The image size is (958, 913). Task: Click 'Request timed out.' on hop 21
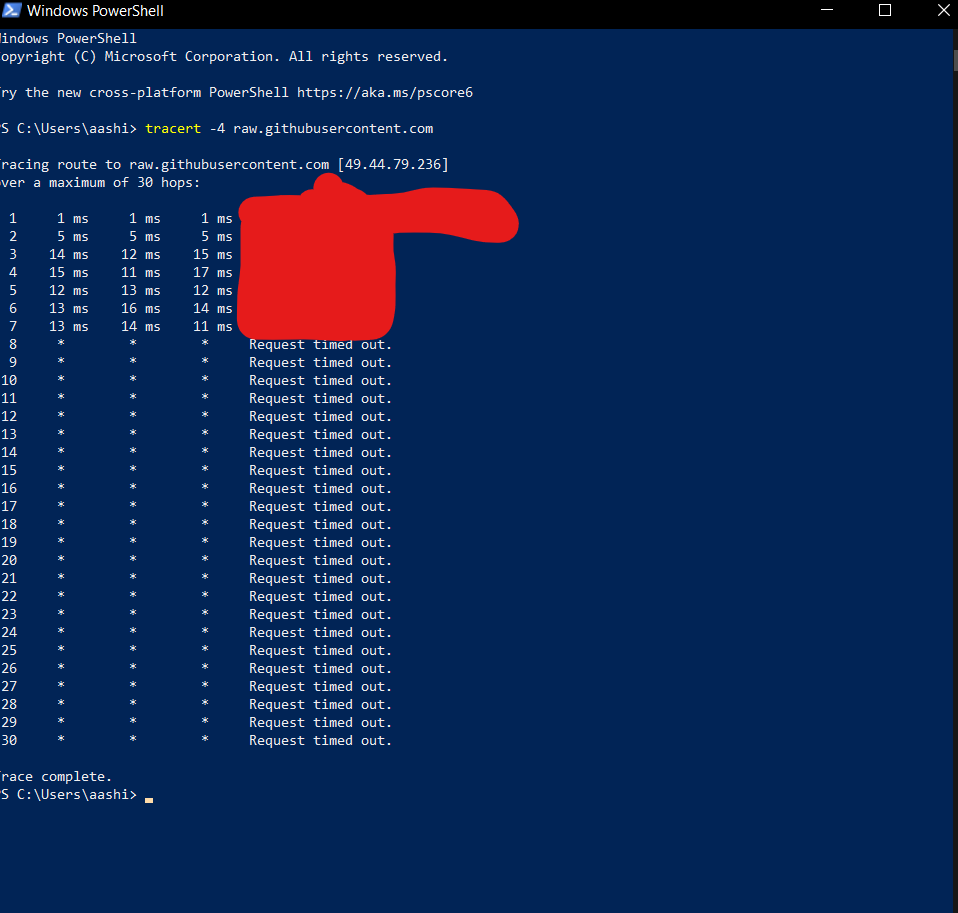(x=320, y=579)
